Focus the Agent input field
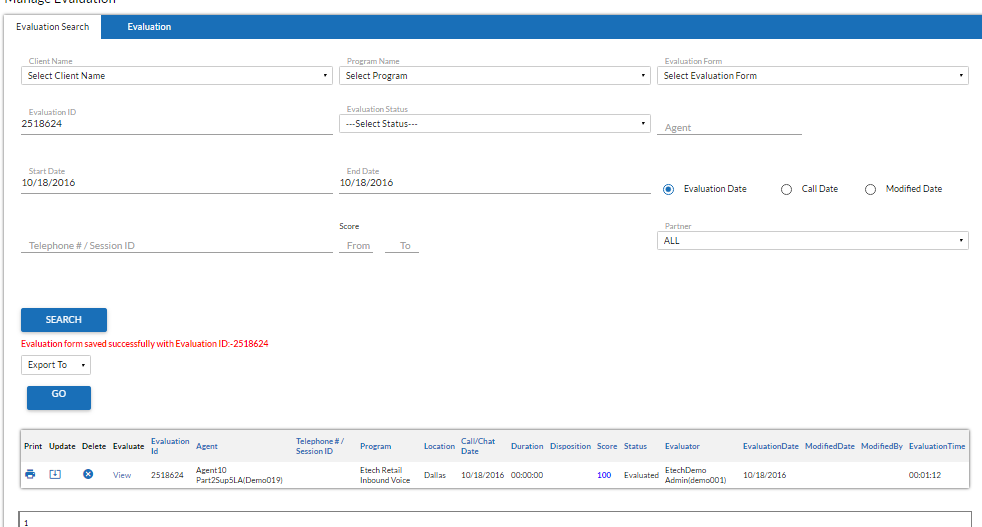Viewport: 982px width, 527px height. click(x=730, y=127)
